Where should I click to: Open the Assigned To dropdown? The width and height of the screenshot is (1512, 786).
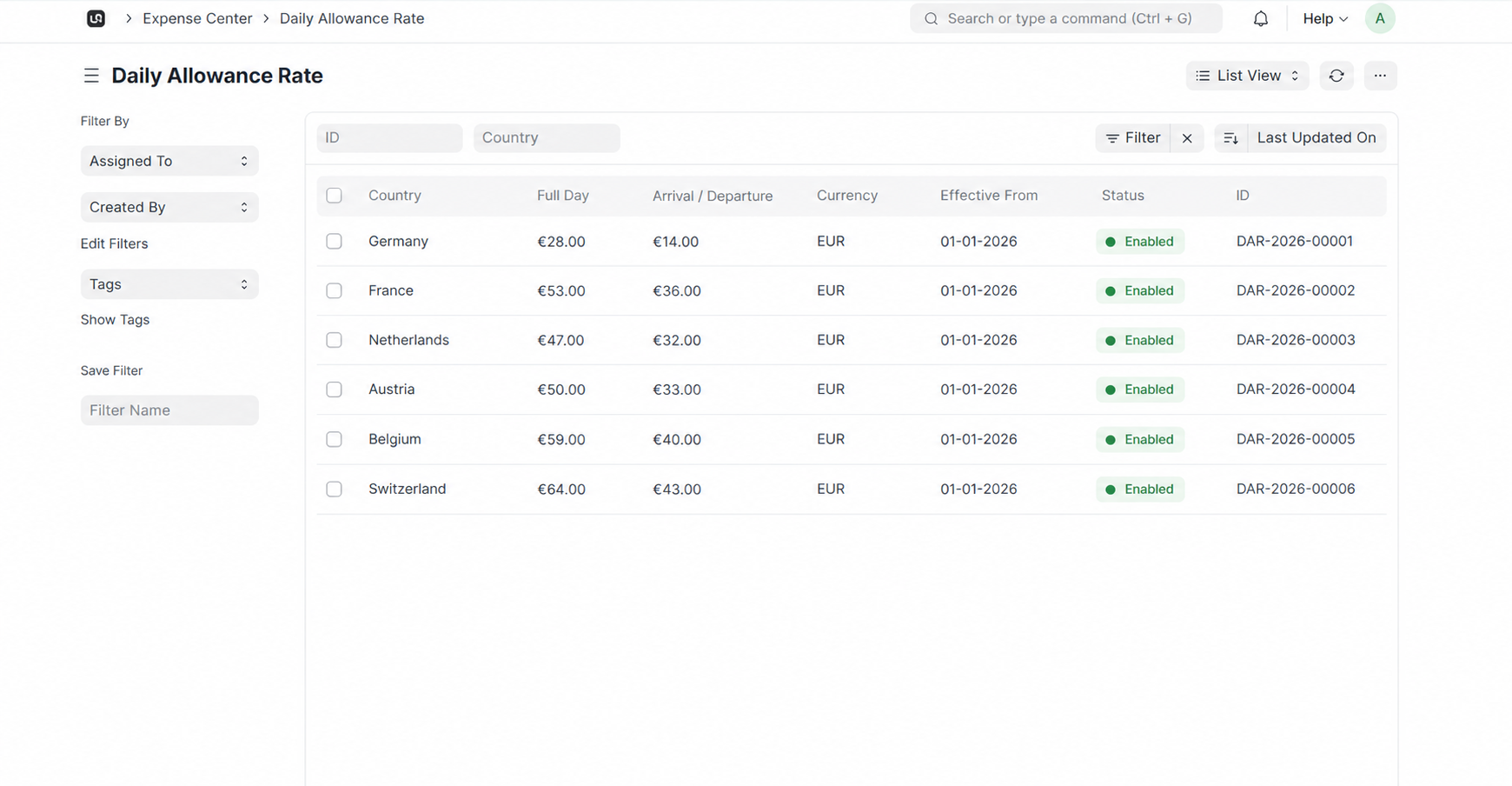(169, 161)
